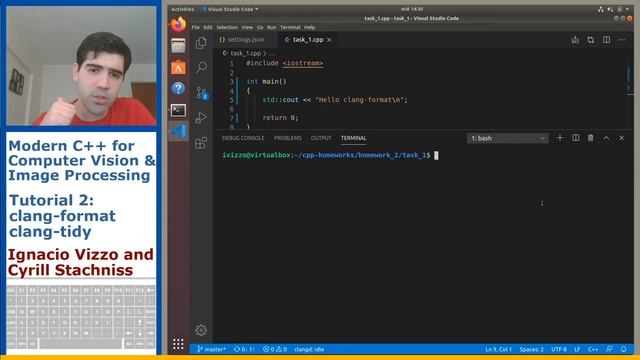Click Activities in the top bar
Viewport: 640px width, 360px height.
[182, 9]
